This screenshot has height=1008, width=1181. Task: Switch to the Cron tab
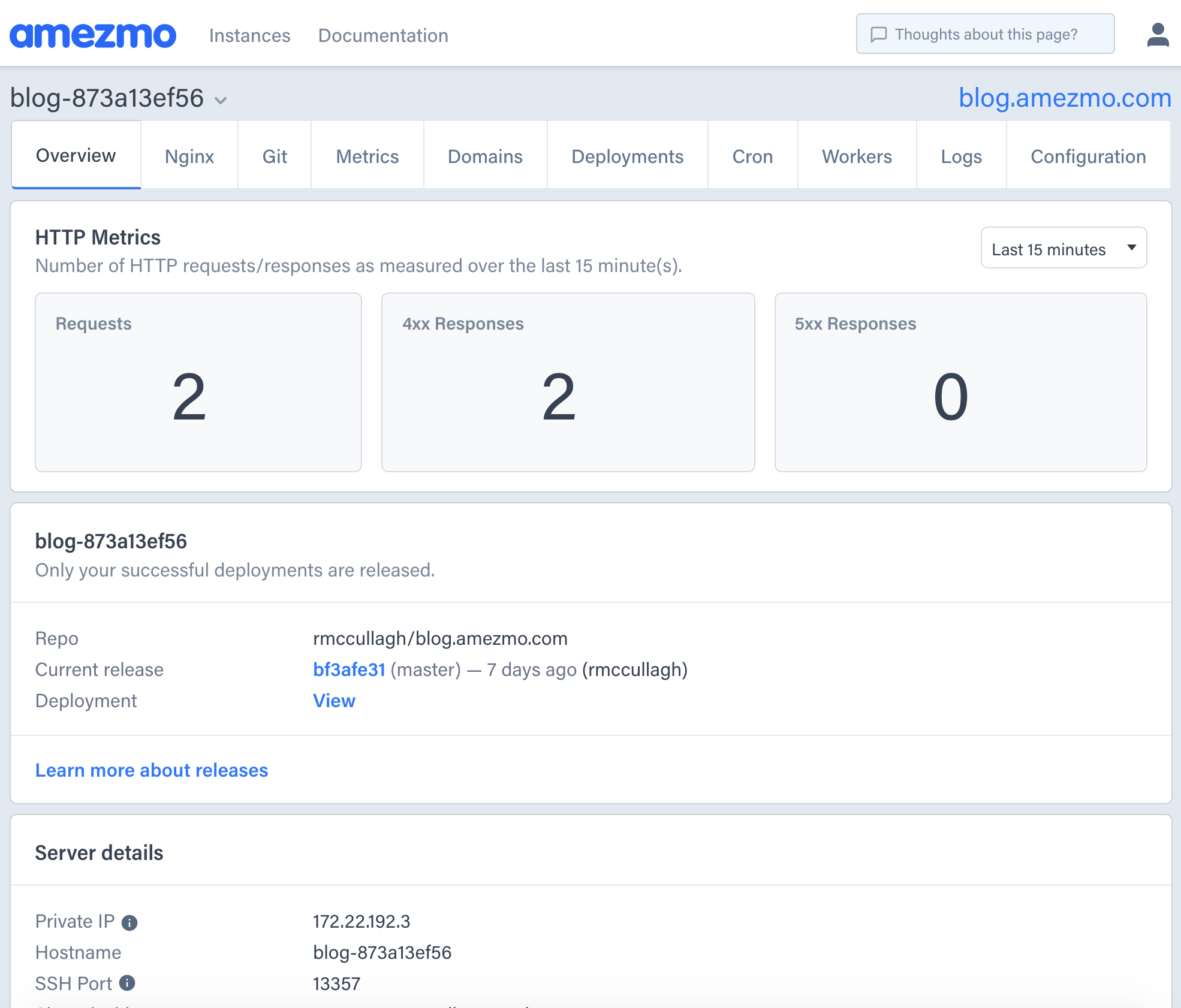tap(752, 156)
